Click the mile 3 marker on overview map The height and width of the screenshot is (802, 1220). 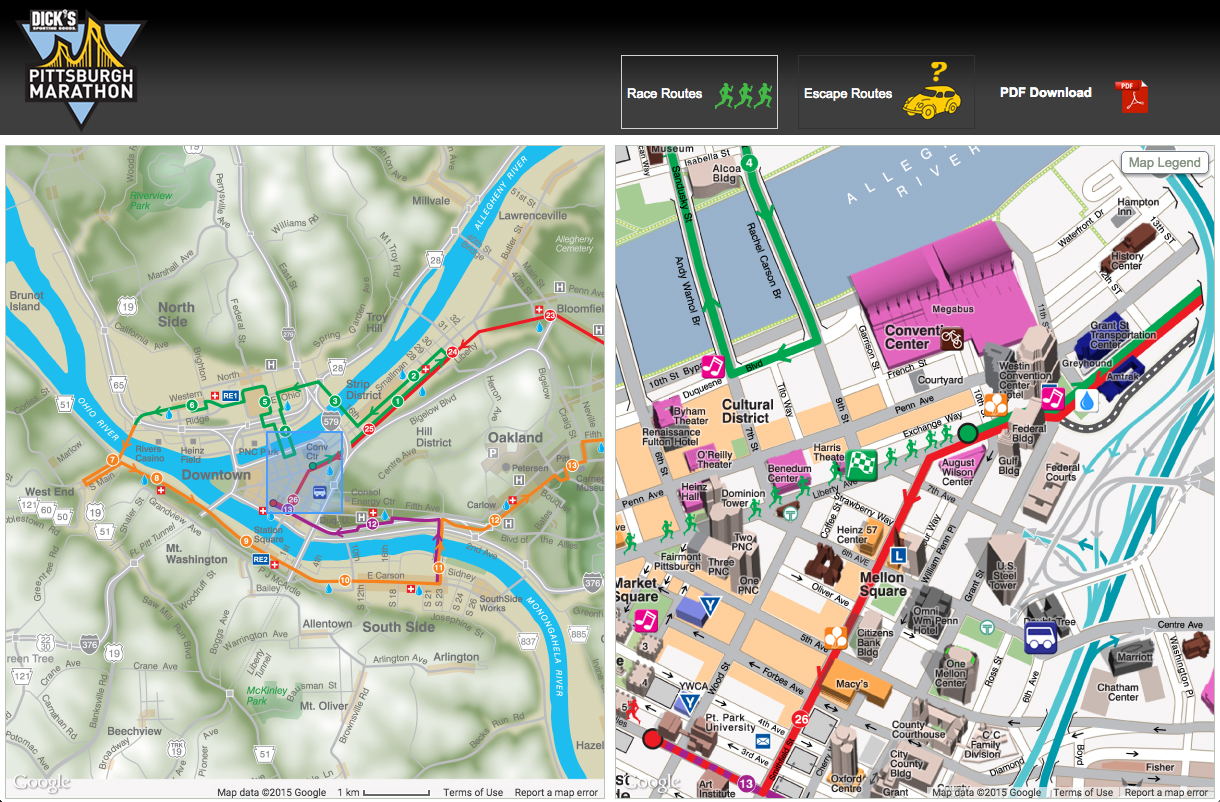[x=335, y=401]
